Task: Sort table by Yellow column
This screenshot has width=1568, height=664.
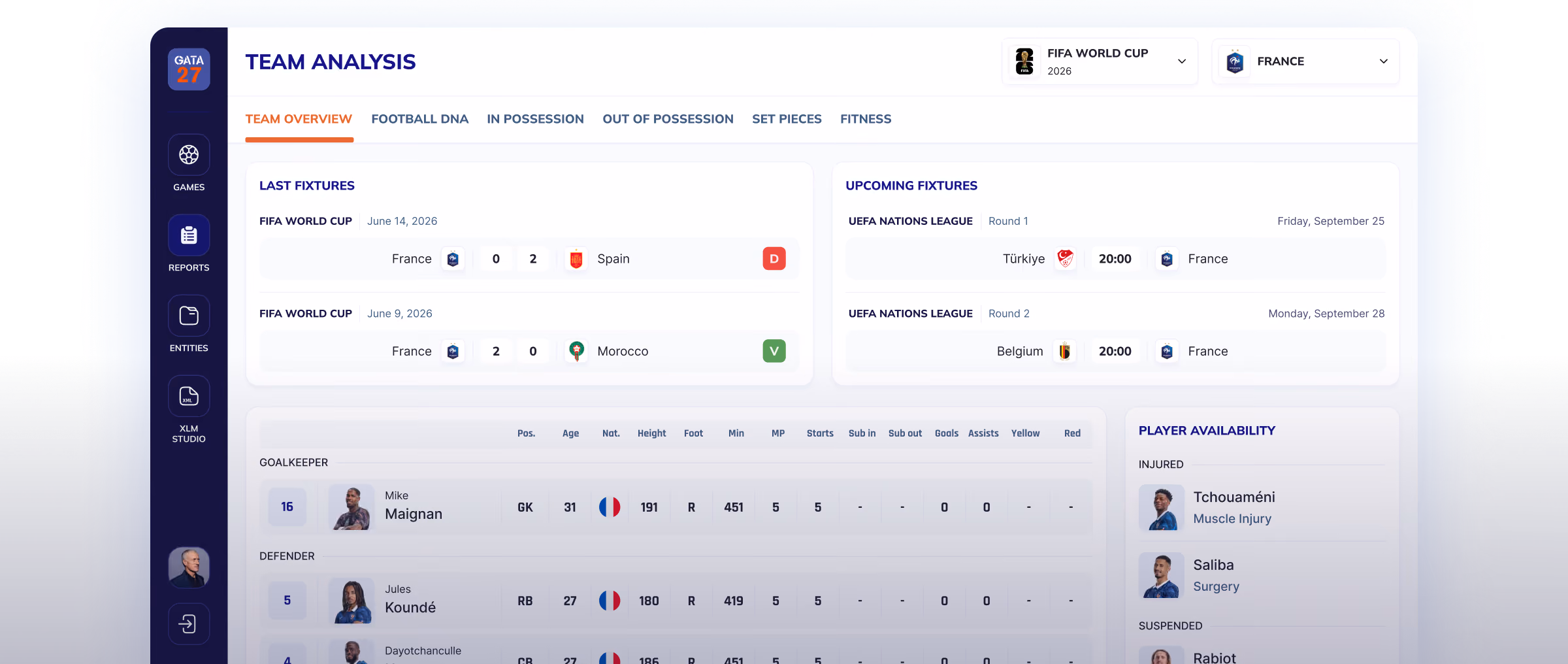Action: point(1025,433)
